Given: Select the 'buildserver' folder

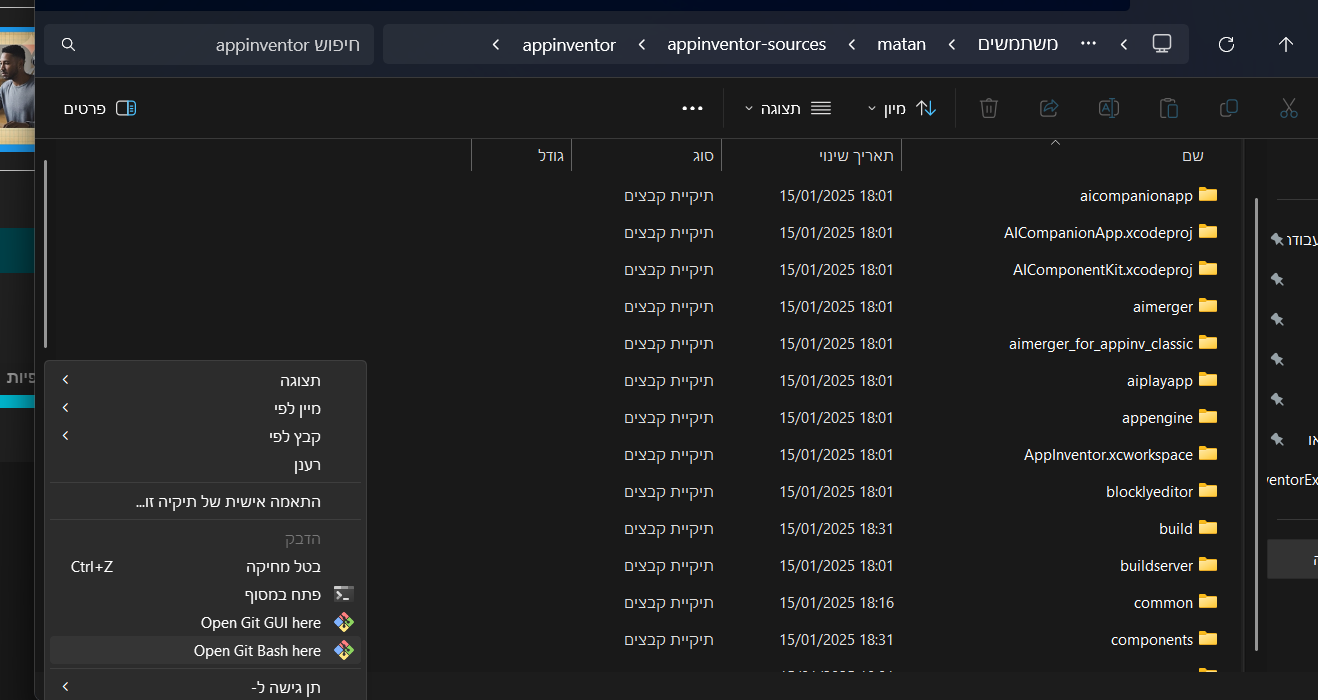Looking at the screenshot, I should click(1156, 566).
